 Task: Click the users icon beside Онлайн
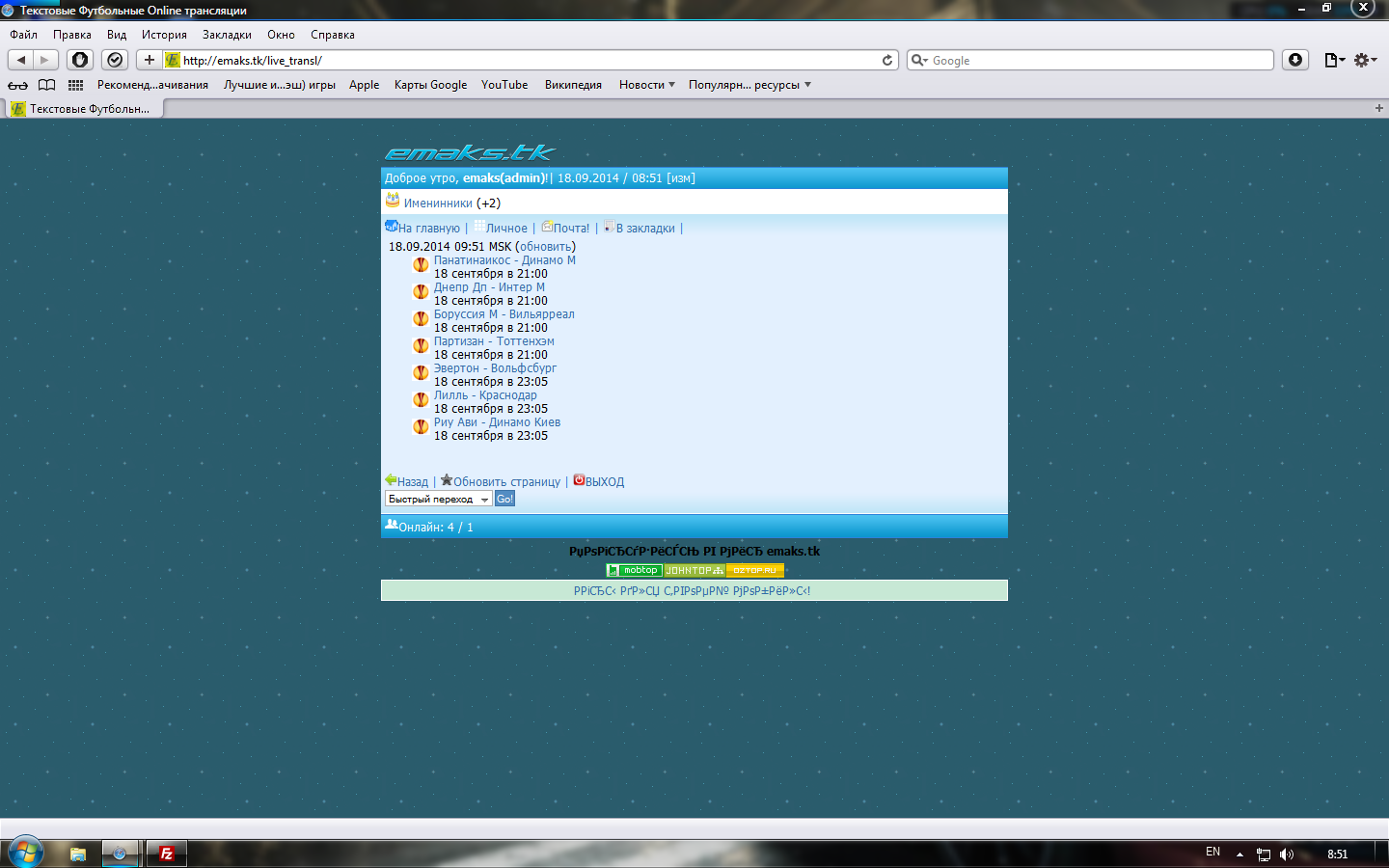point(392,525)
